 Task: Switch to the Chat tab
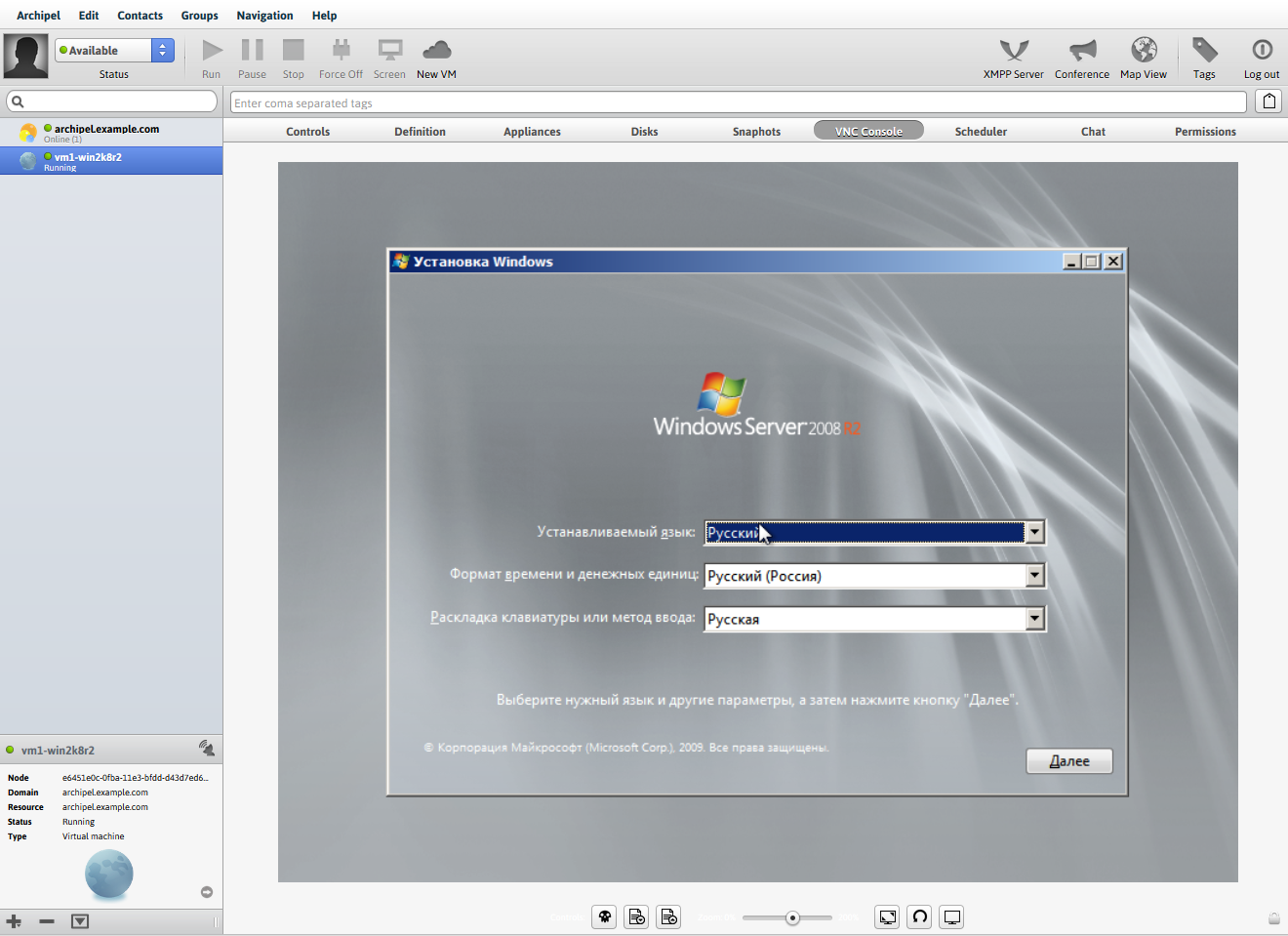click(1094, 132)
